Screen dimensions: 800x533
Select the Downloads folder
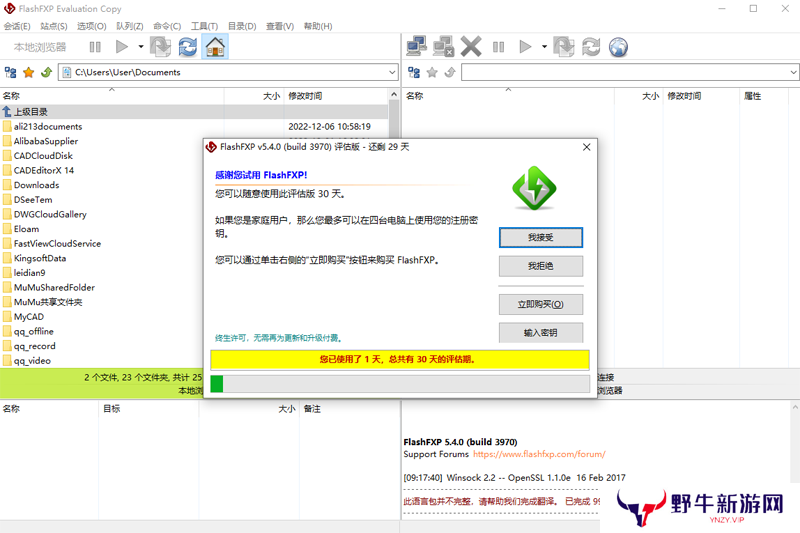click(36, 185)
